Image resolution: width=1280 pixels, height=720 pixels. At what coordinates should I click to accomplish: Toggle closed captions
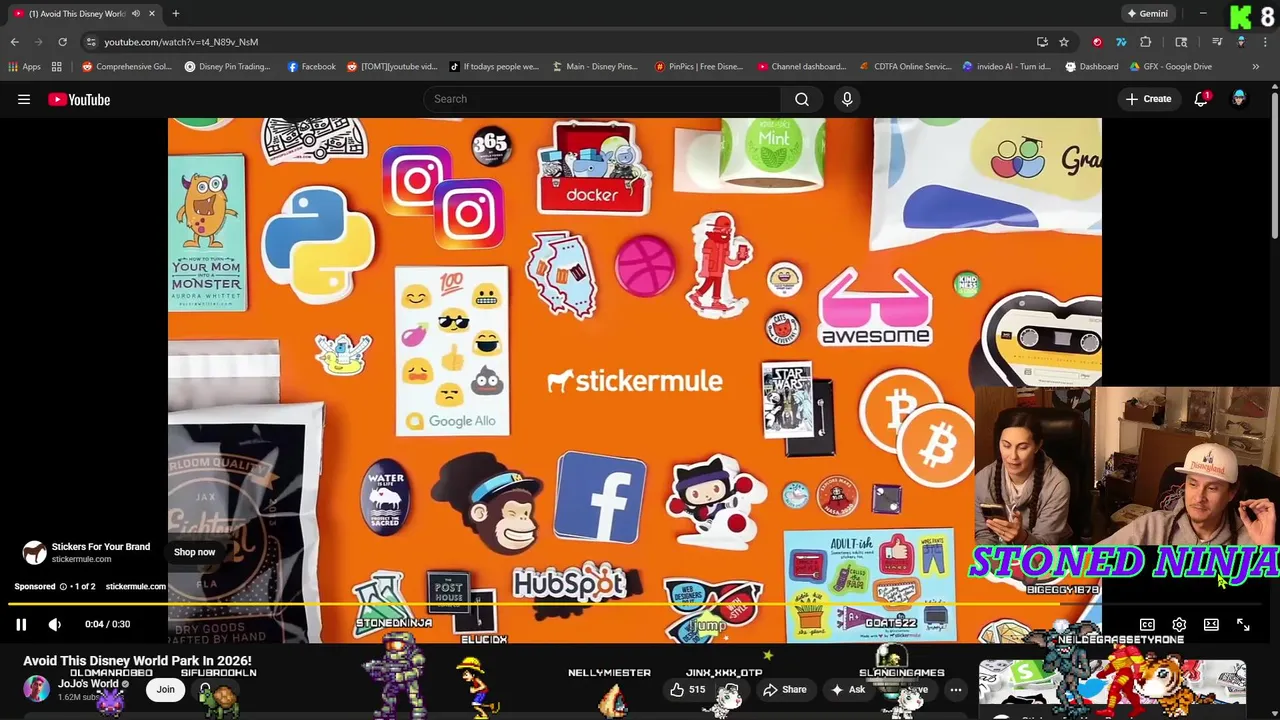pyautogui.click(x=1147, y=624)
